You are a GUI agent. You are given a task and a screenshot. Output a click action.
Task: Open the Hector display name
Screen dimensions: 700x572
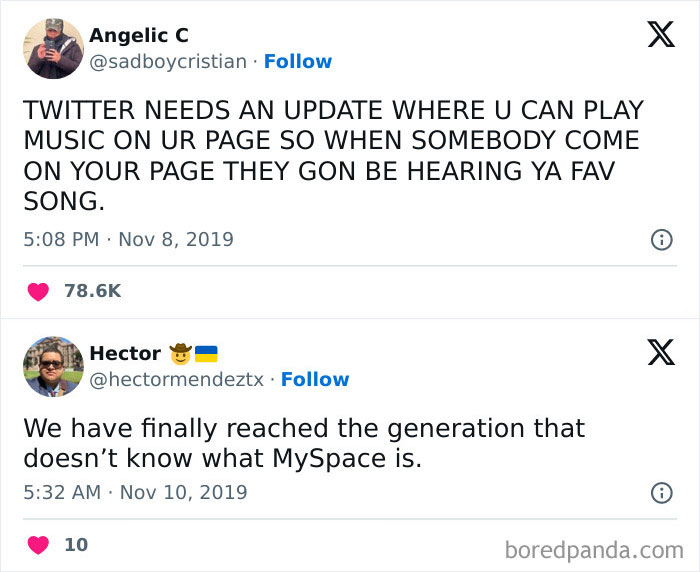(125, 353)
